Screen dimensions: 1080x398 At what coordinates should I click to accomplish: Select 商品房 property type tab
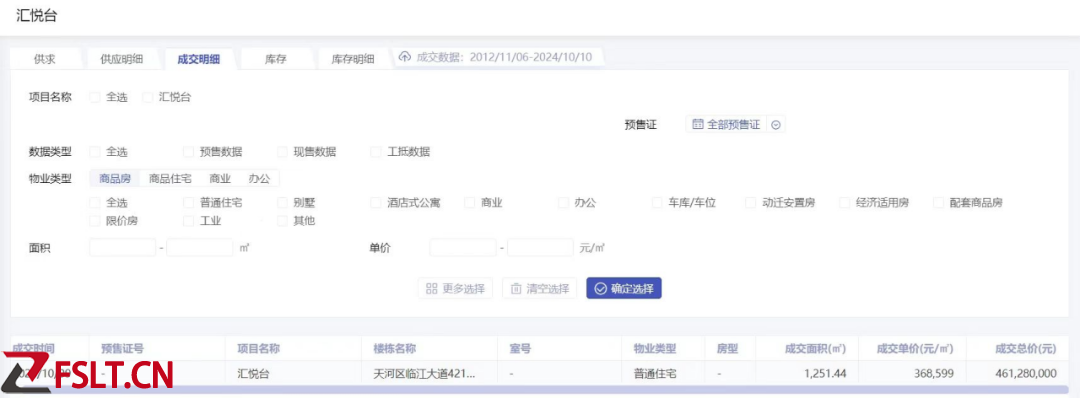tap(115, 178)
